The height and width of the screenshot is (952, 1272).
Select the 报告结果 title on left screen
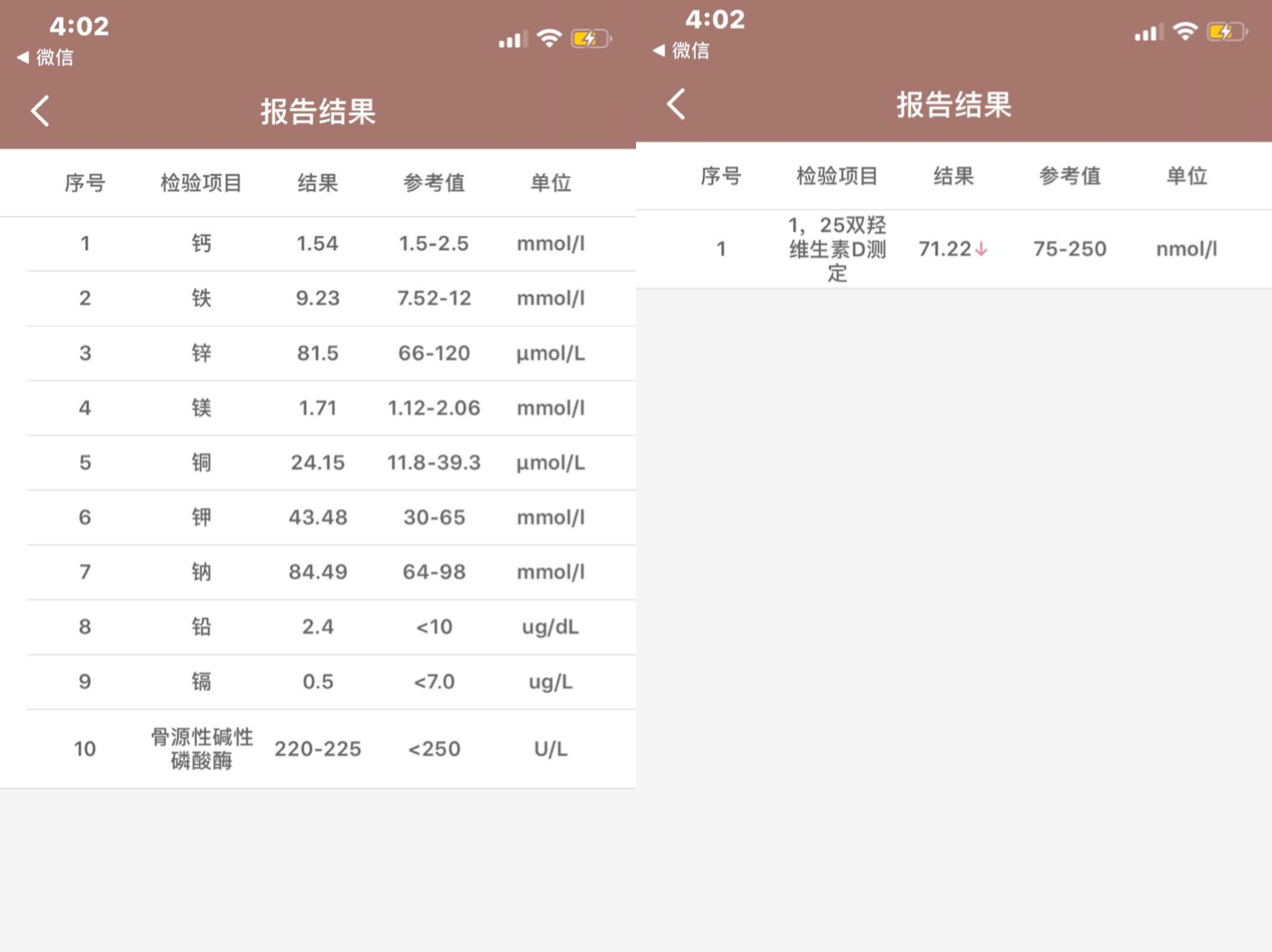point(317,112)
